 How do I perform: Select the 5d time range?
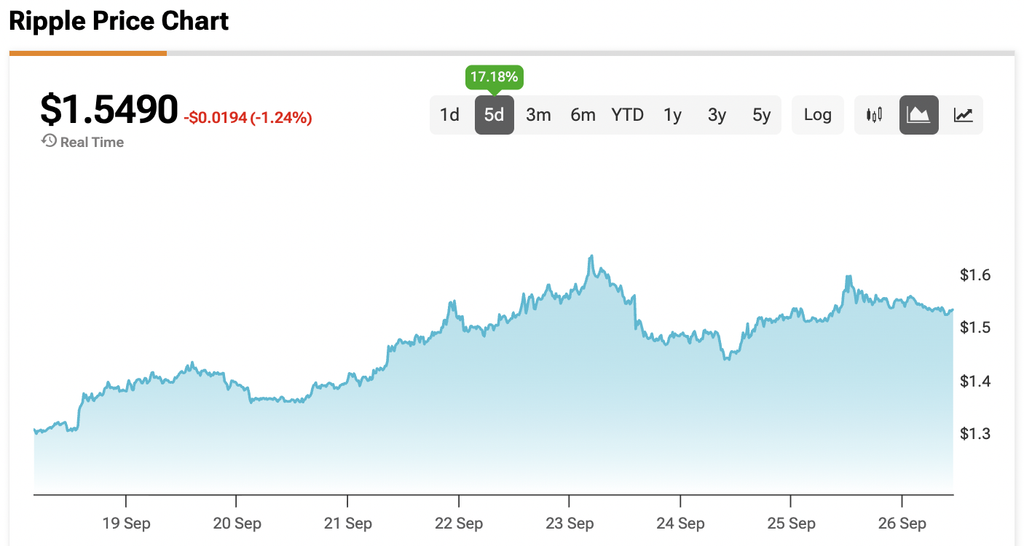[494, 115]
